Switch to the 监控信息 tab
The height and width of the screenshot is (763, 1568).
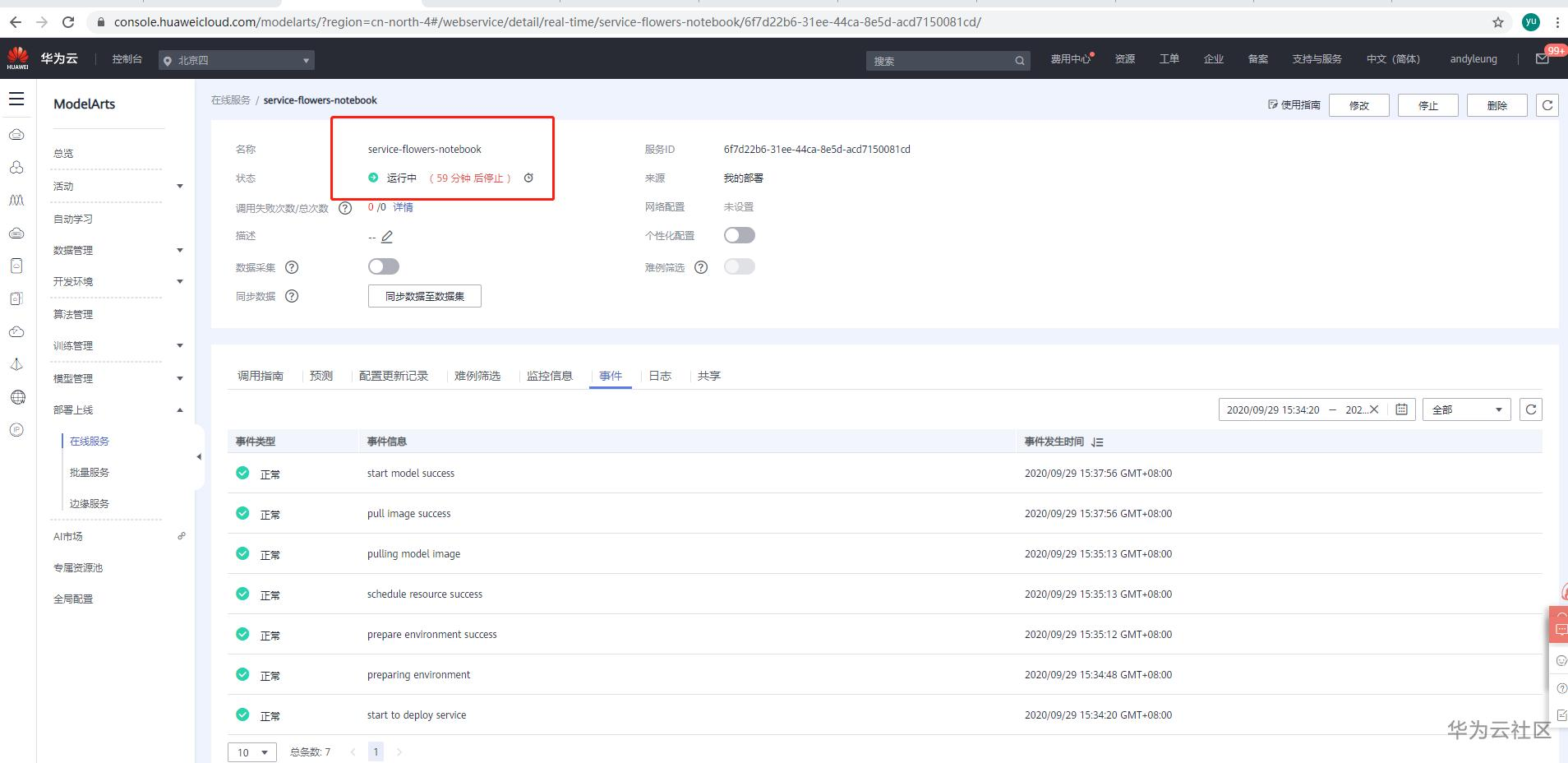coord(550,376)
